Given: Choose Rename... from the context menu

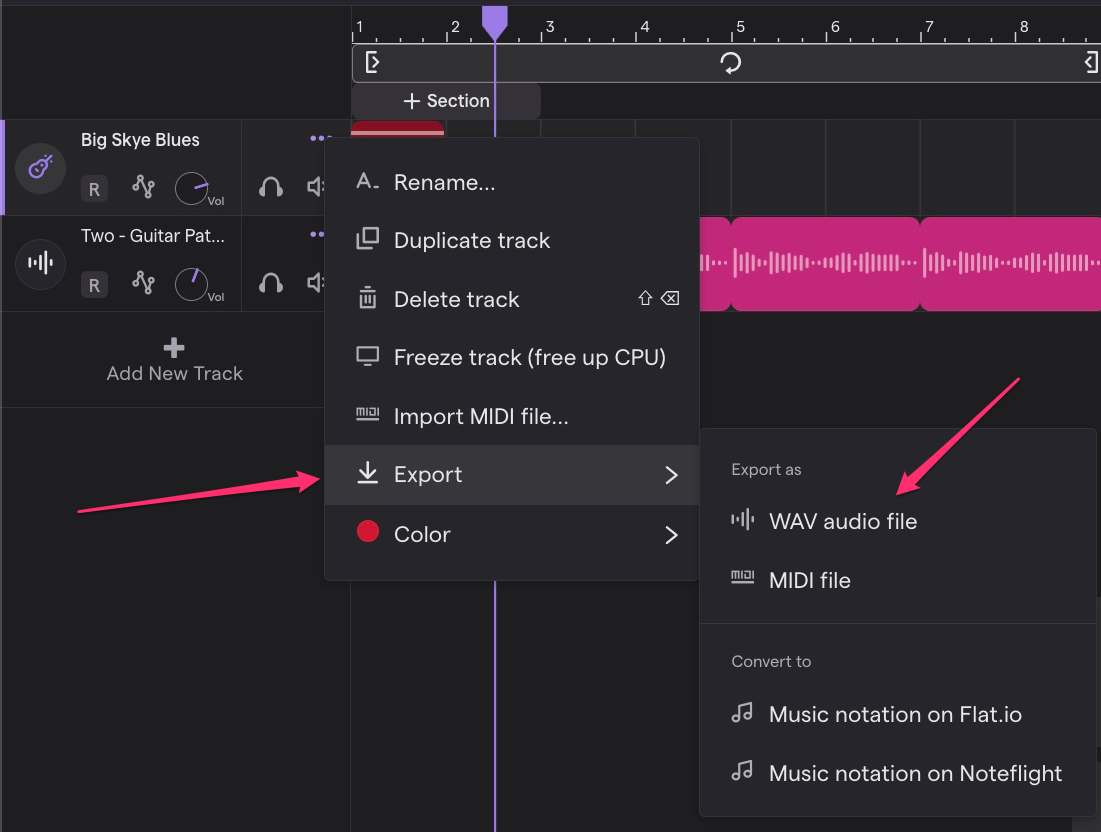Looking at the screenshot, I should click(511, 183).
